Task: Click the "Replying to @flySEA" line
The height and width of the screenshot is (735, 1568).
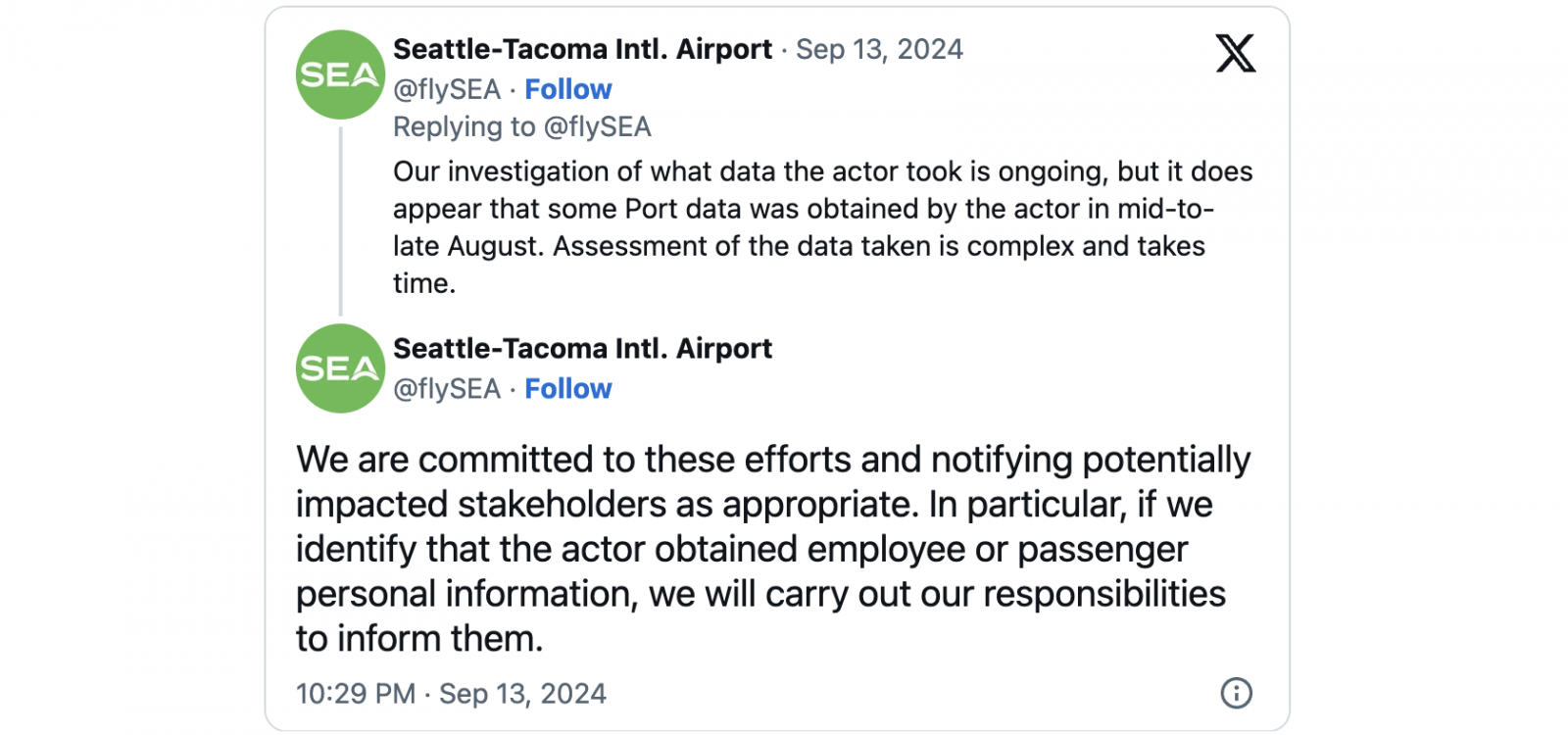Action: [521, 127]
